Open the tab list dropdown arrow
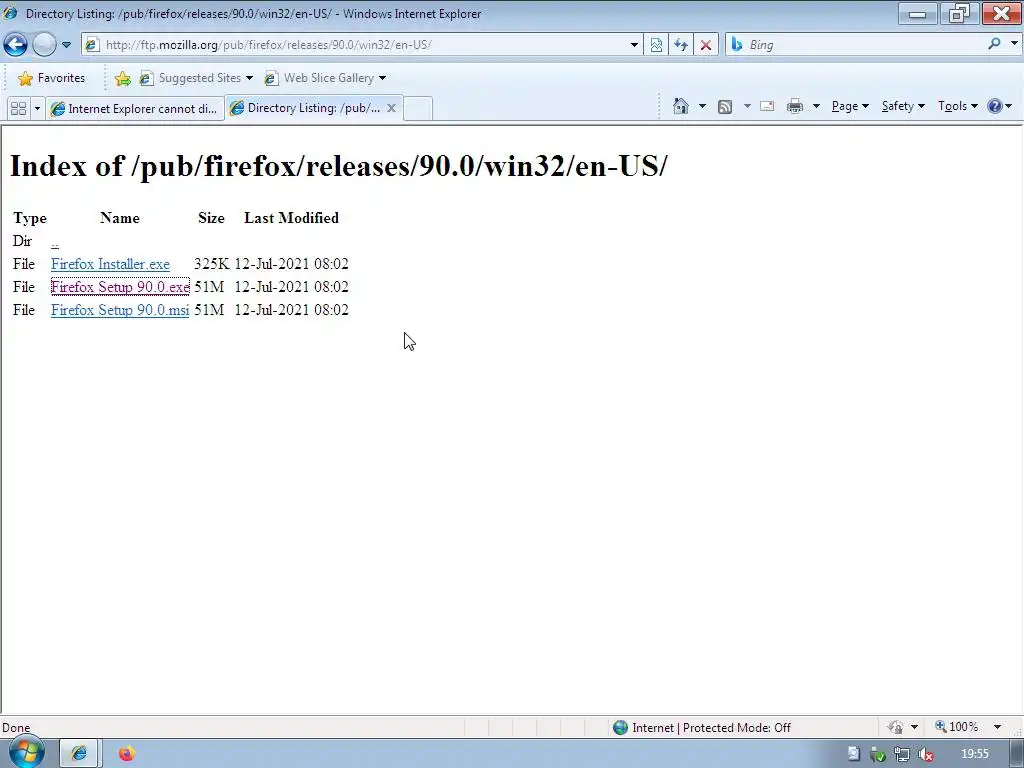Screen dimensions: 1024x768 click(37, 108)
